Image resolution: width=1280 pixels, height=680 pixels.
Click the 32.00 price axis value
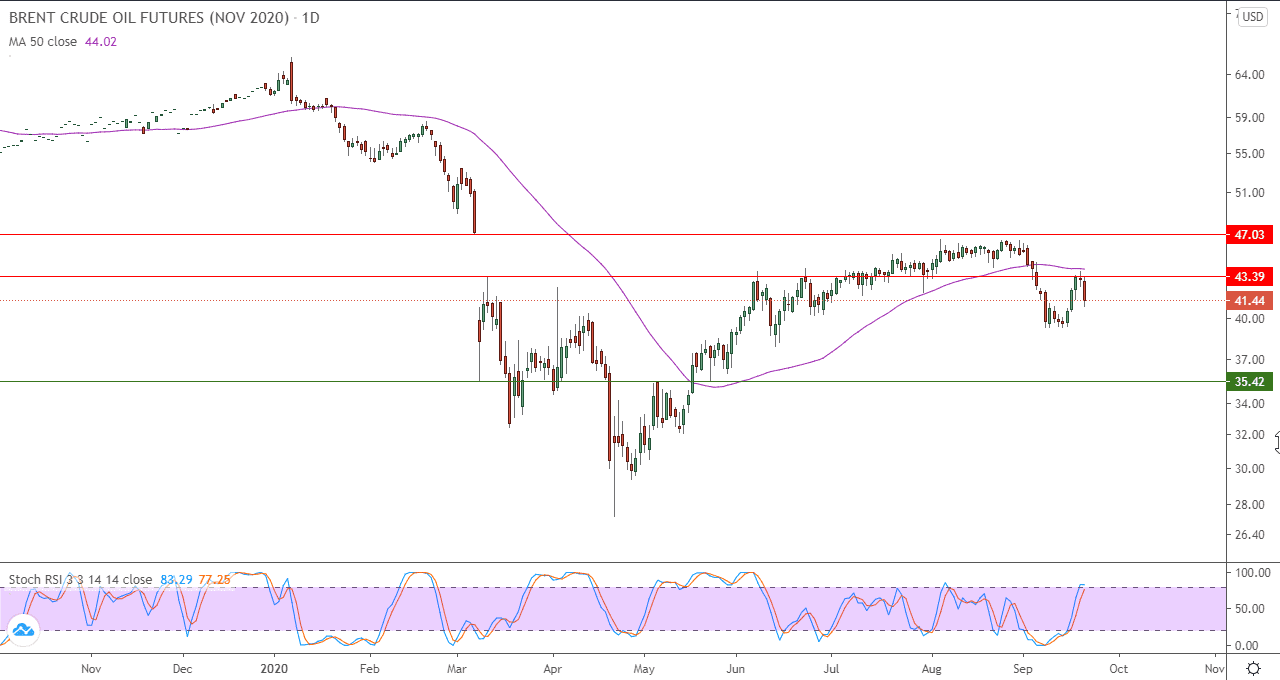click(x=1250, y=435)
